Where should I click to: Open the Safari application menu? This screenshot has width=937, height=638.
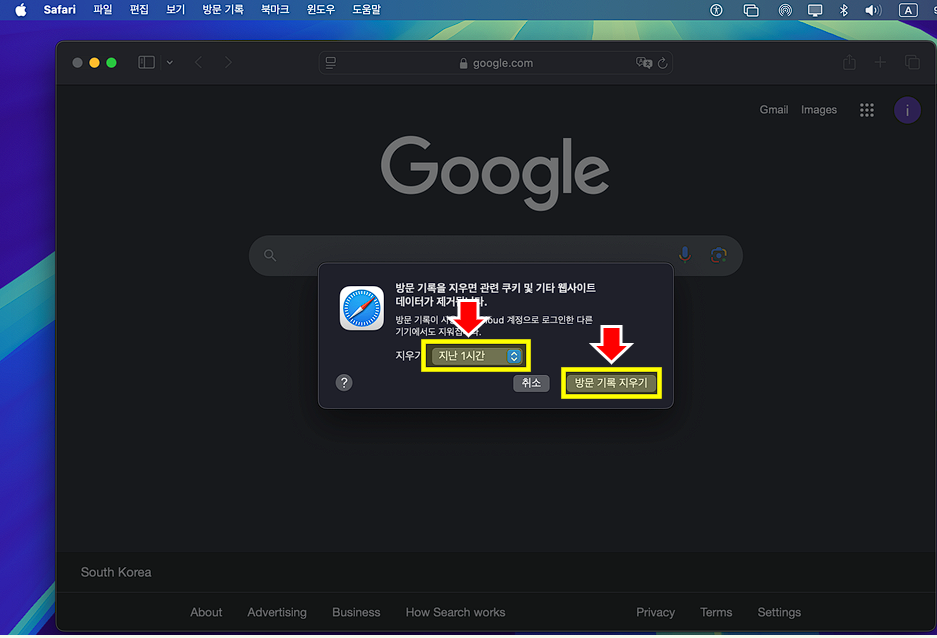[x=59, y=10]
